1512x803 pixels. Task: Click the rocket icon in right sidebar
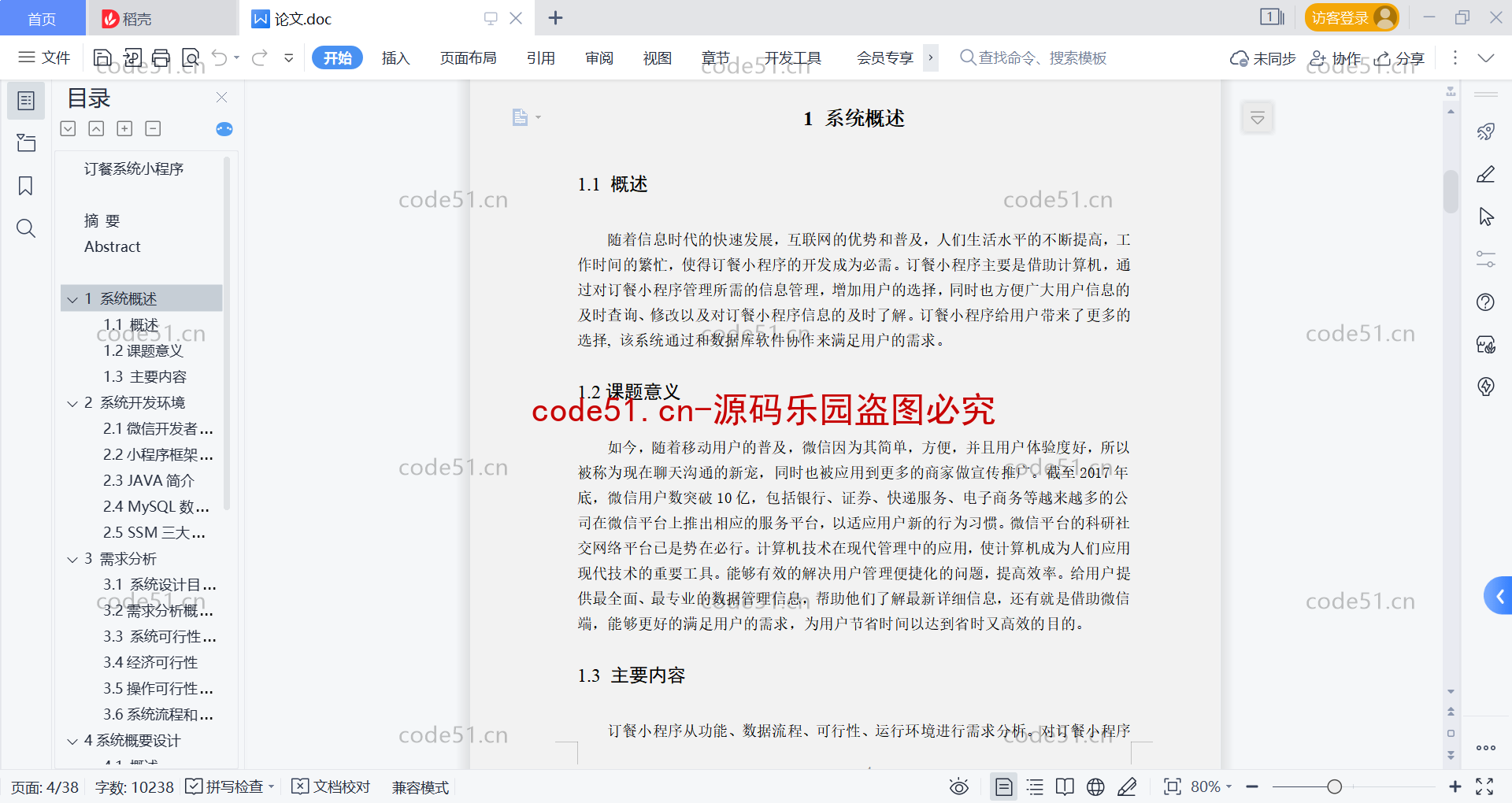click(1486, 131)
